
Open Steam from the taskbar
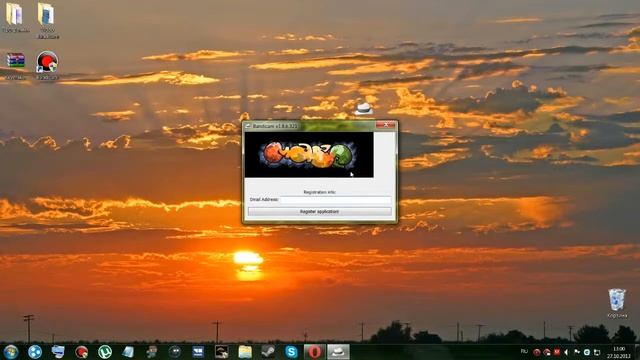(268, 351)
